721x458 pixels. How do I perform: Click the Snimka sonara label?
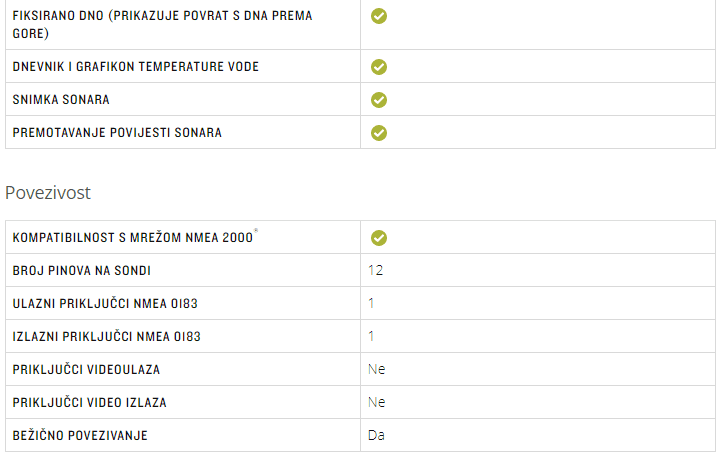tap(61, 100)
